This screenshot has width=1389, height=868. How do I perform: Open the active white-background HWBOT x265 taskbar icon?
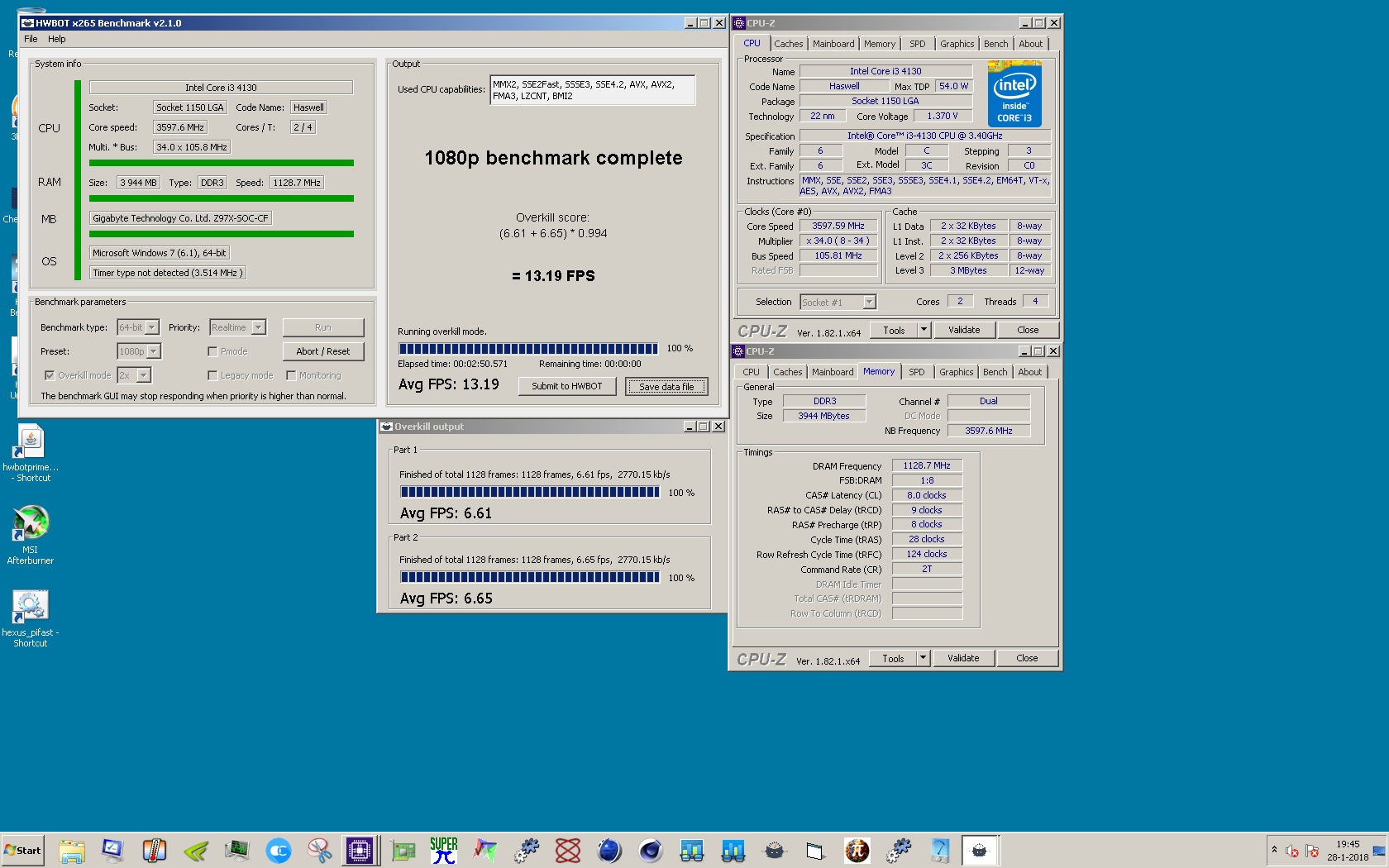tap(980, 850)
